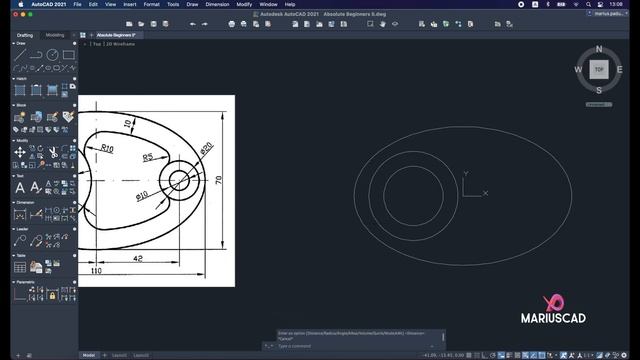
Task: Toggle snap mode in status bar
Action: (x=477, y=356)
